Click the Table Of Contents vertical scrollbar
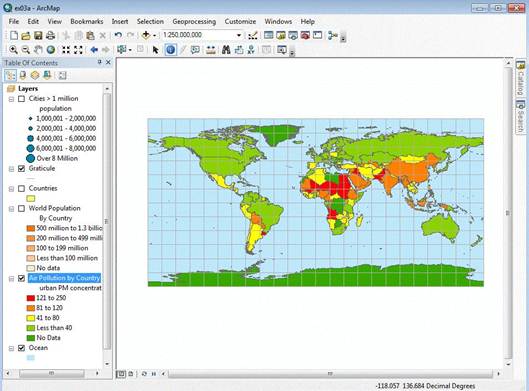The width and height of the screenshot is (529, 391). point(107,222)
